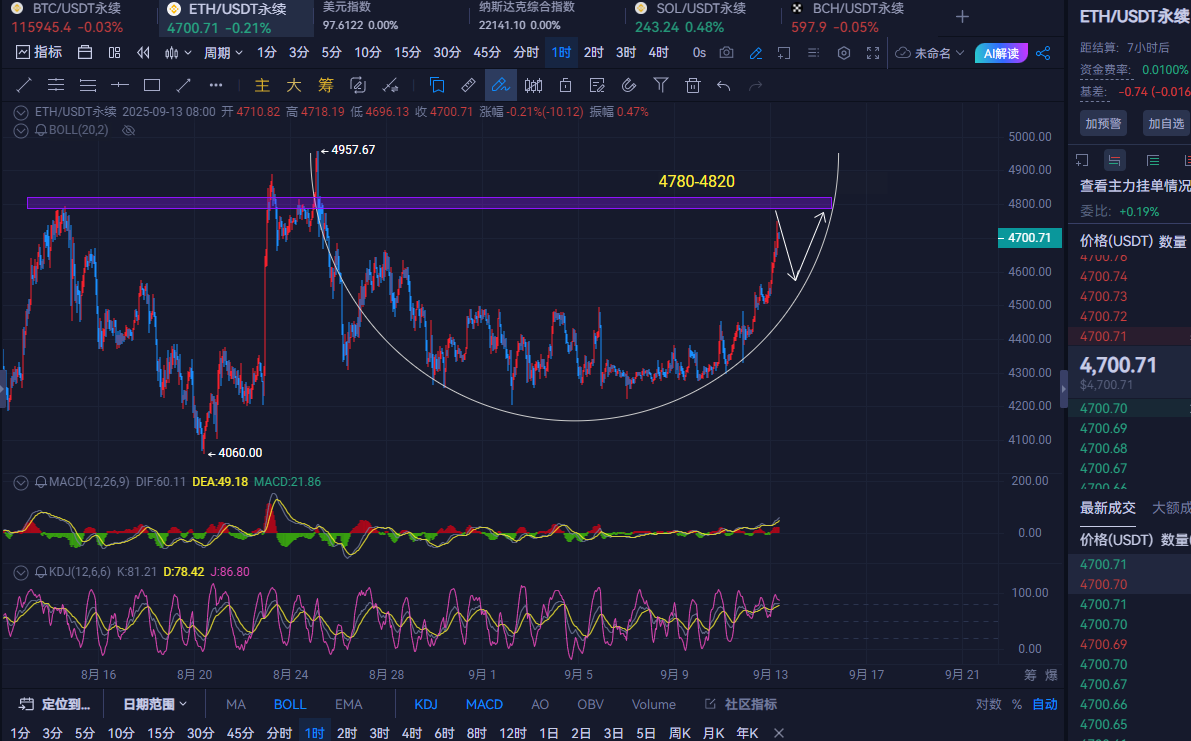Viewport: 1191px width, 741px height.
Task: Toggle the Volume indicator in bottom bar
Action: click(x=654, y=705)
